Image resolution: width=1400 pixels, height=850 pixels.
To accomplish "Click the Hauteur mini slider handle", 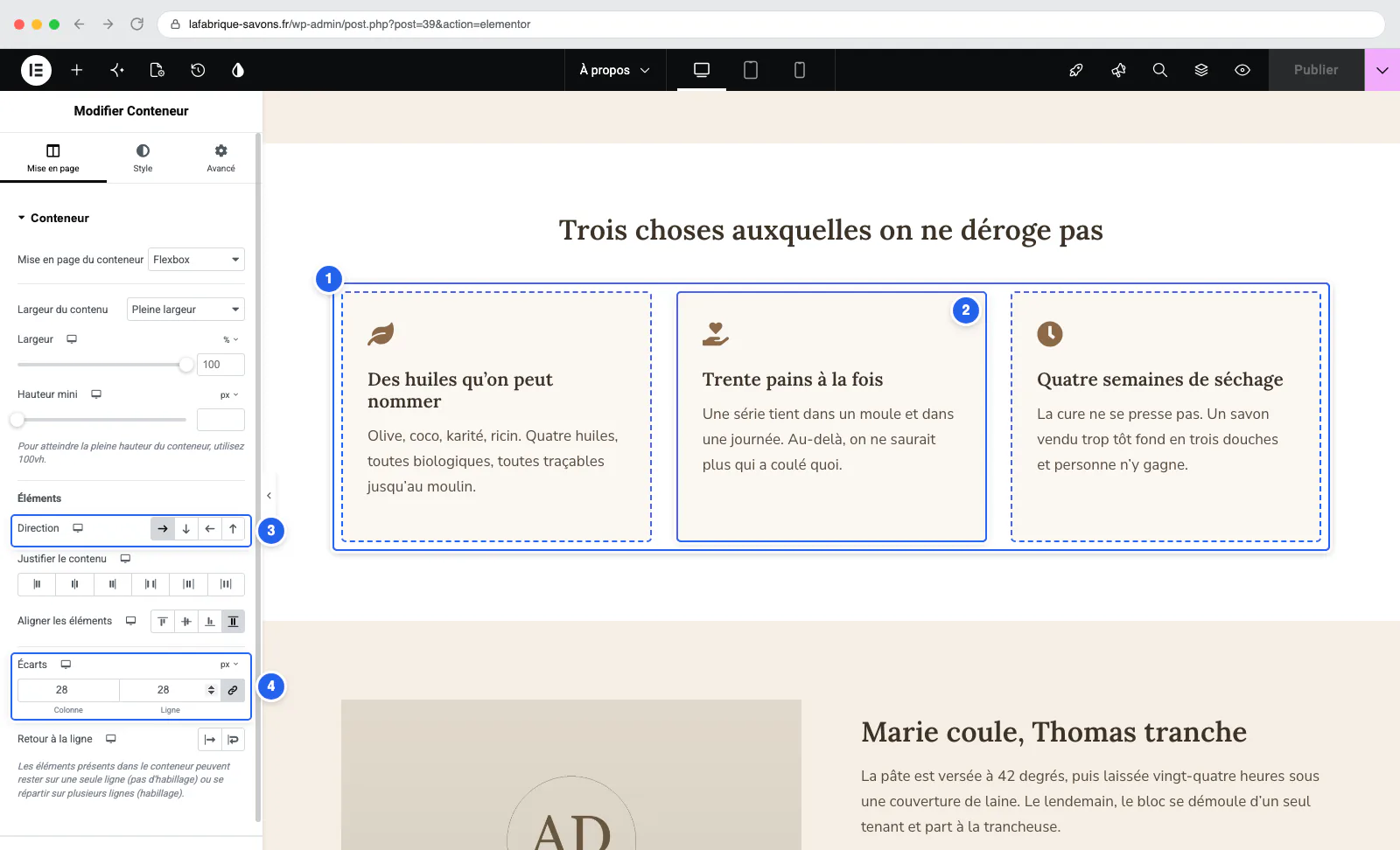I will [x=17, y=420].
